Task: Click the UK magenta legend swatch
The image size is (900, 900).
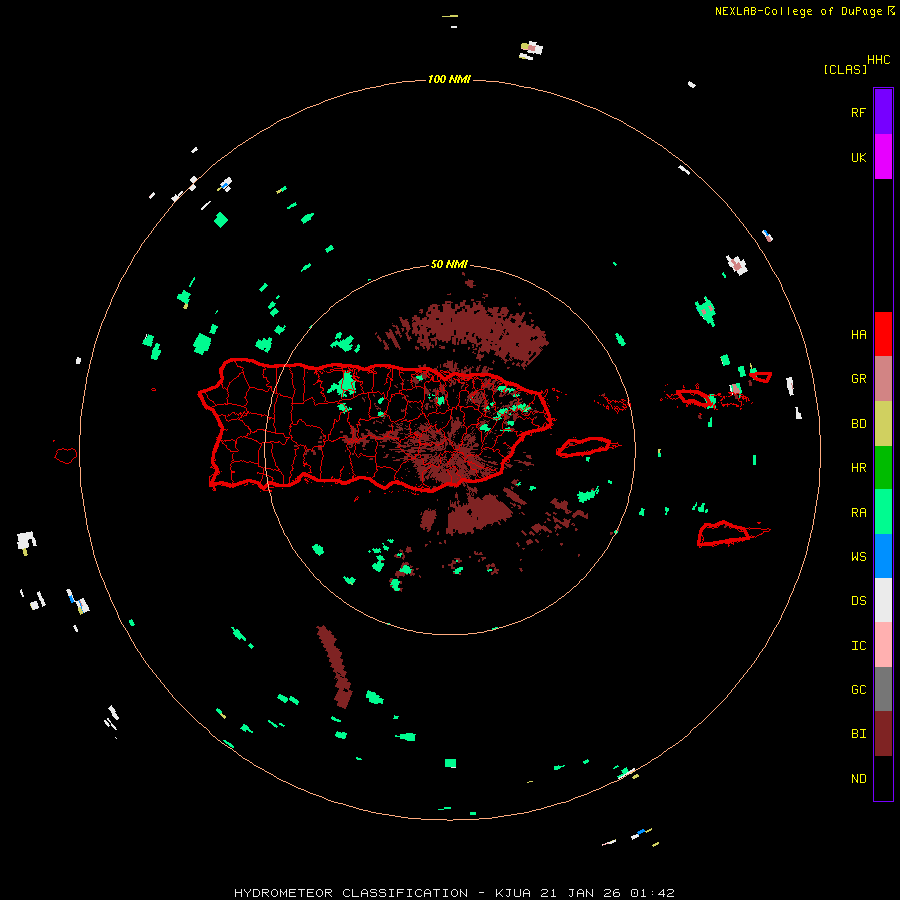Action: [x=883, y=157]
